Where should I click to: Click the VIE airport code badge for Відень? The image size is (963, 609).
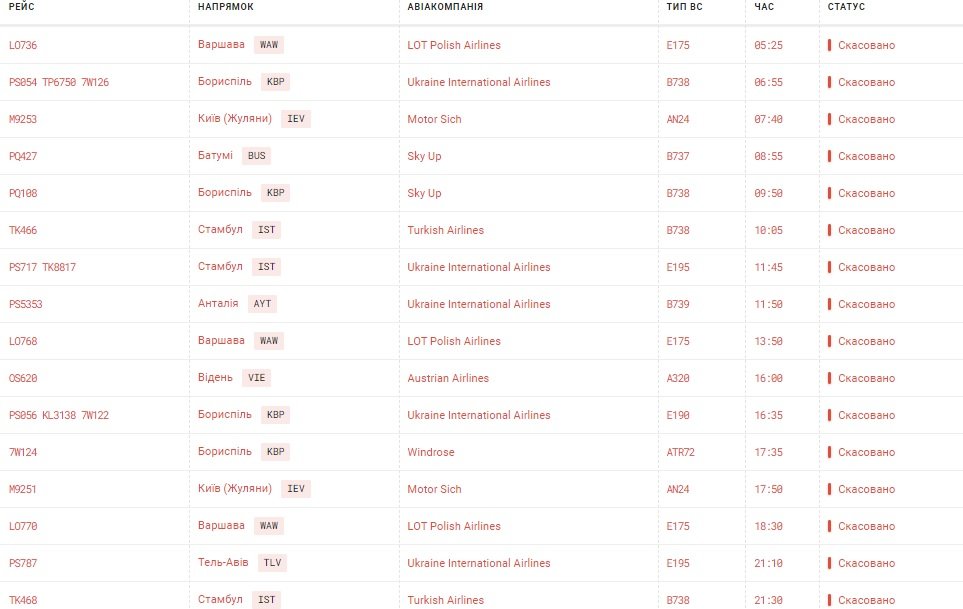click(x=256, y=378)
